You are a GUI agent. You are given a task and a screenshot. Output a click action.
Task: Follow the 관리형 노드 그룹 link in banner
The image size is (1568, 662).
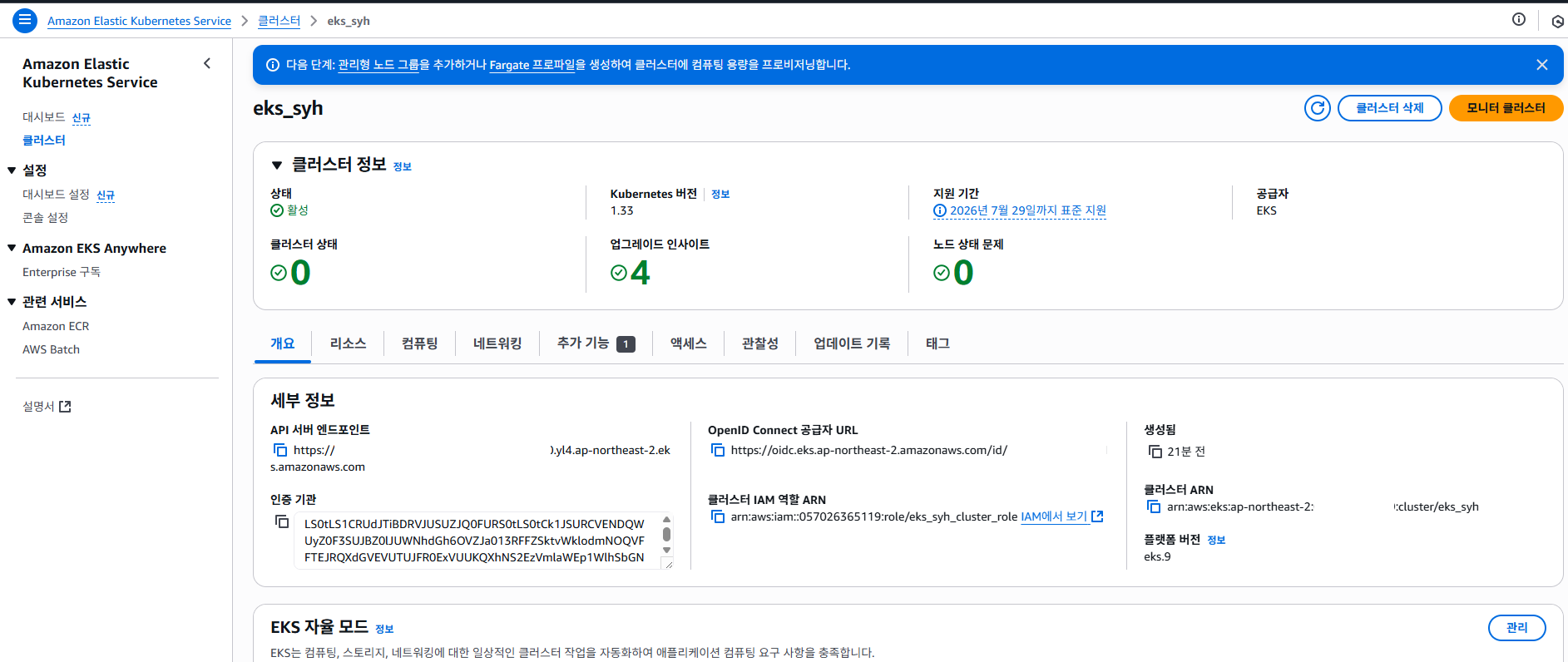tap(378, 65)
